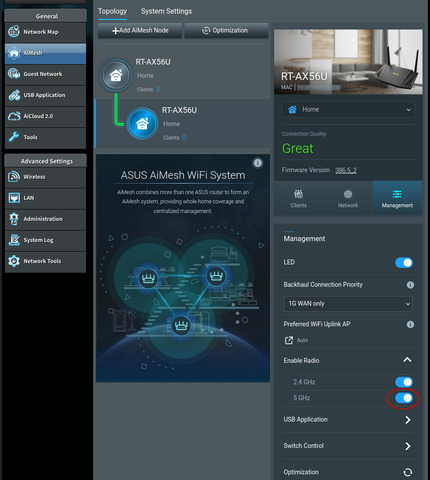Open the Clients tab
The image size is (430, 480).
click(299, 199)
